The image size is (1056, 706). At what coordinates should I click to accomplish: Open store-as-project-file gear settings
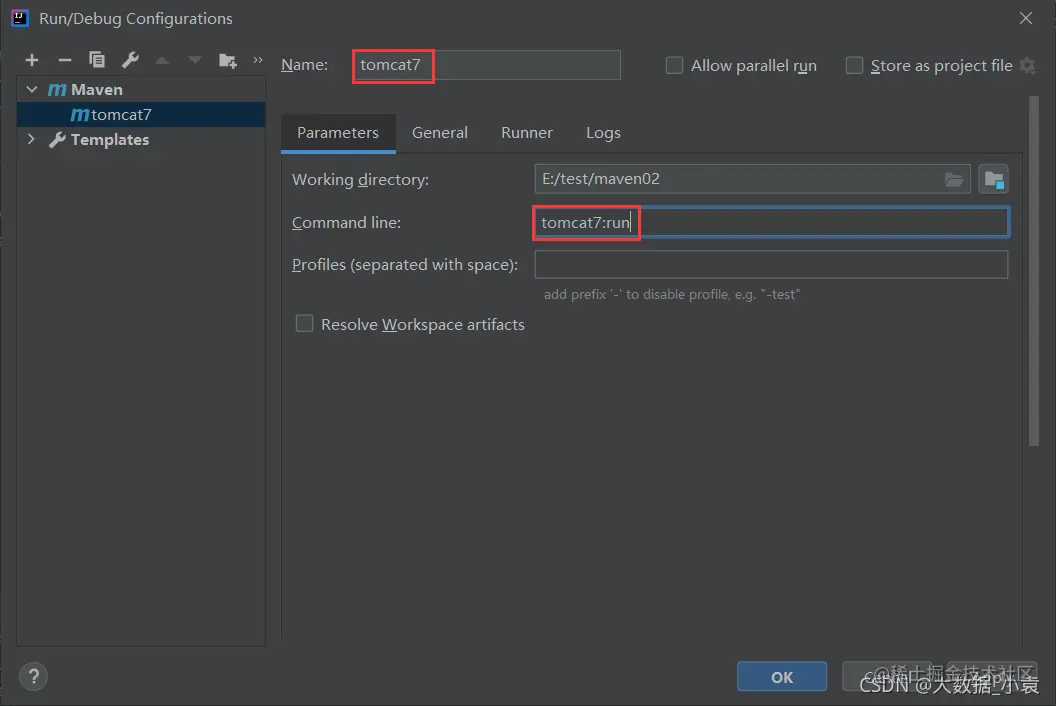[x=1027, y=65]
